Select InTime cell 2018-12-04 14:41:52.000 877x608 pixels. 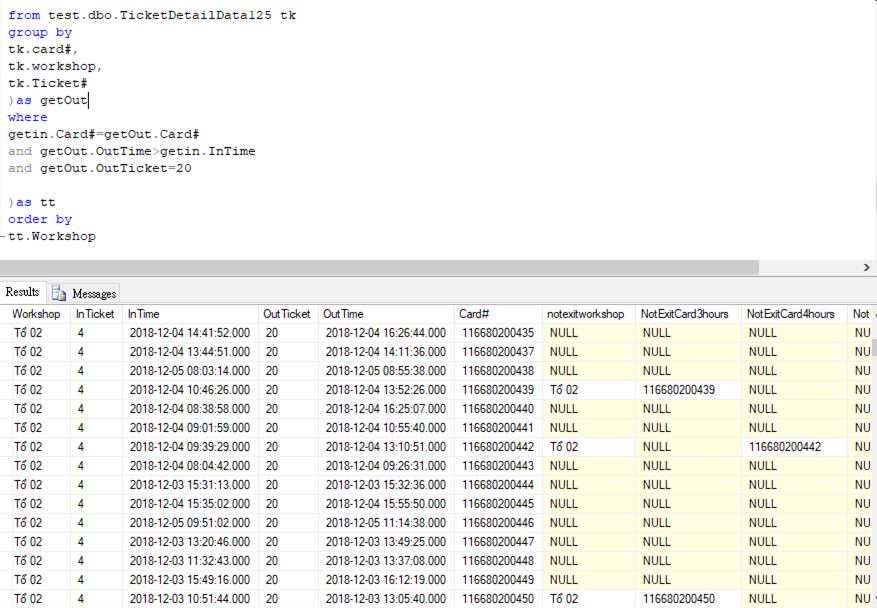pyautogui.click(x=190, y=333)
